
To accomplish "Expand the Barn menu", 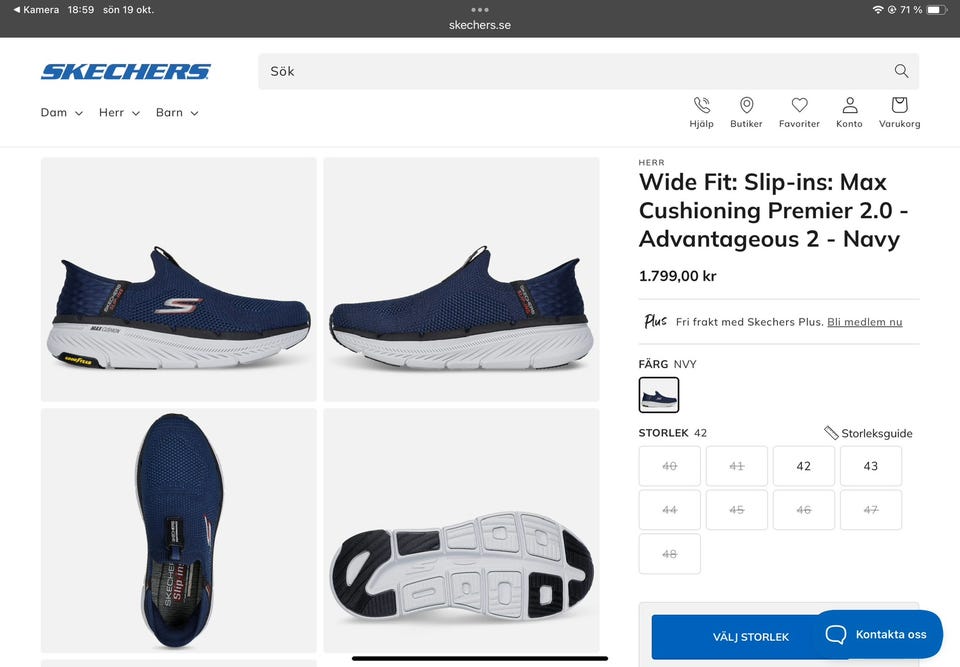I will point(177,113).
